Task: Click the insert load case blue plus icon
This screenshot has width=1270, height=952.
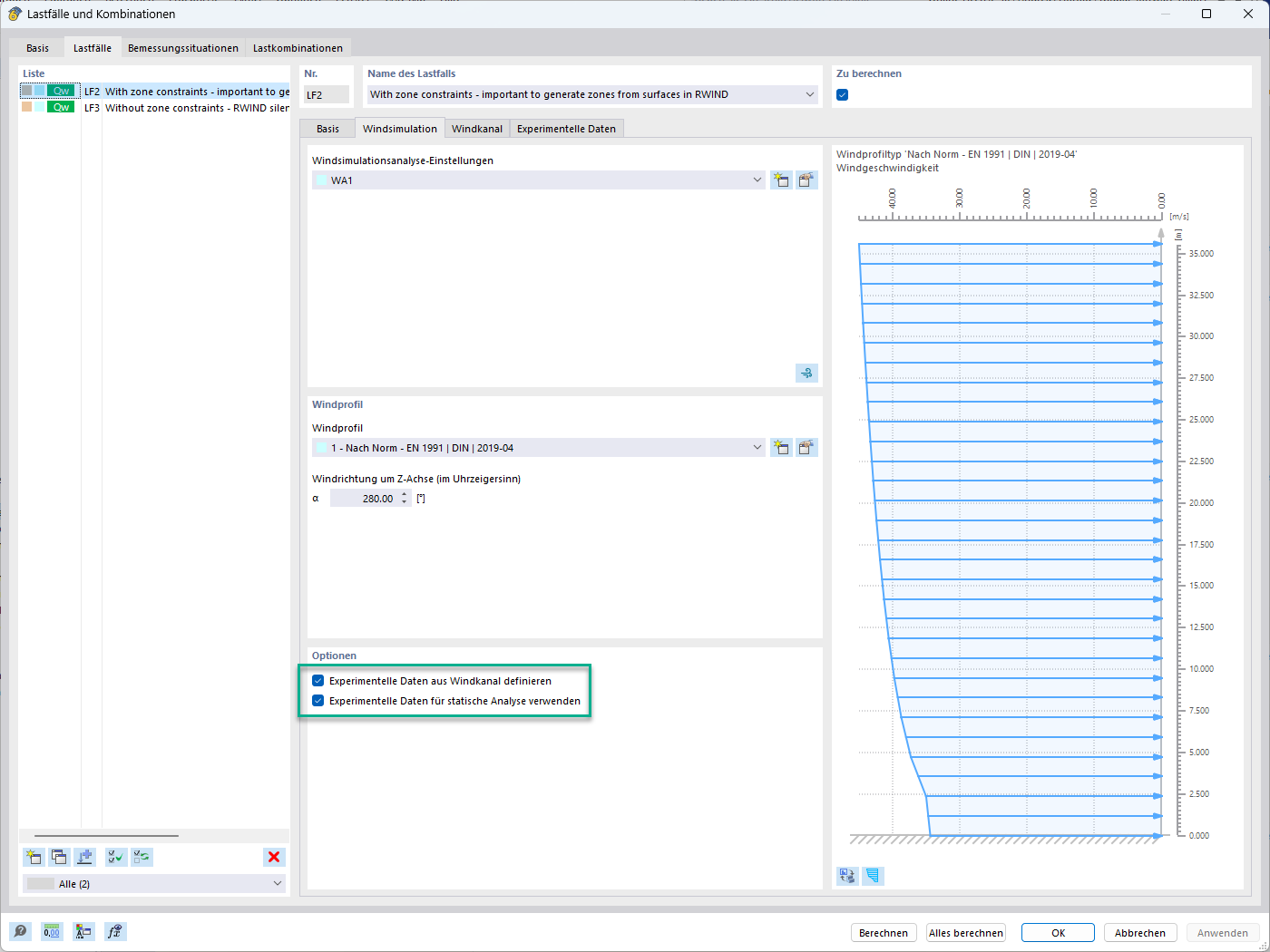Action: click(x=84, y=857)
